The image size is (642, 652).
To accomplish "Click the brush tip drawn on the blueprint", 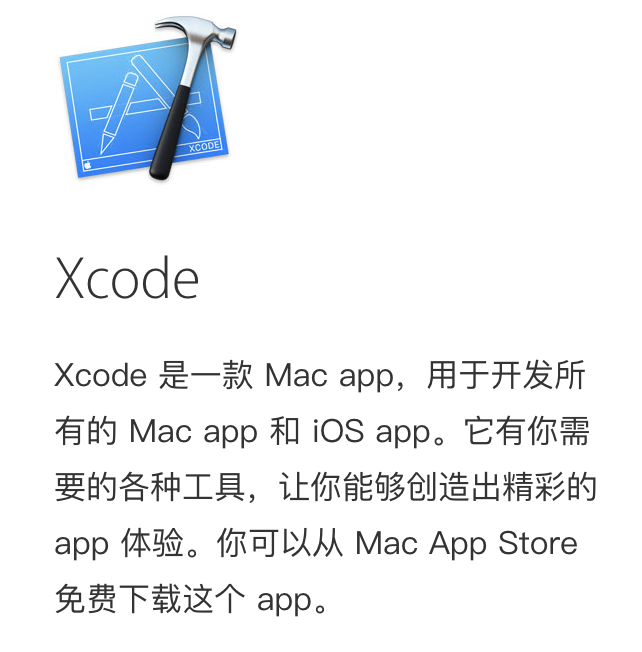I will [x=192, y=125].
